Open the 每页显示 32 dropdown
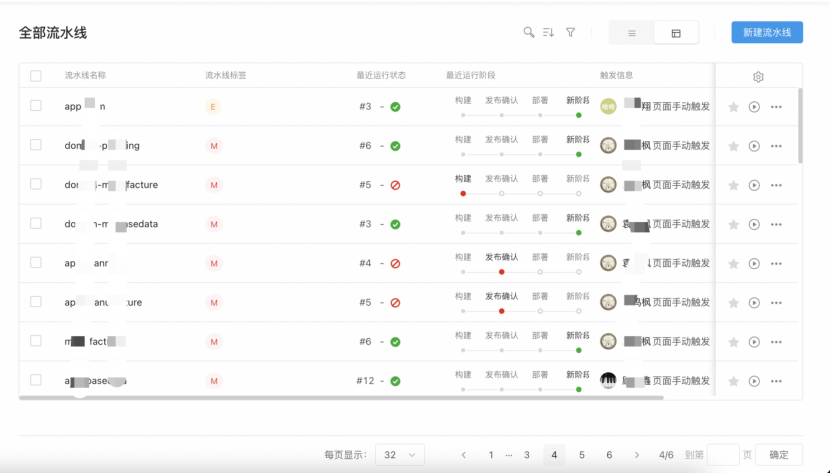 (400, 454)
